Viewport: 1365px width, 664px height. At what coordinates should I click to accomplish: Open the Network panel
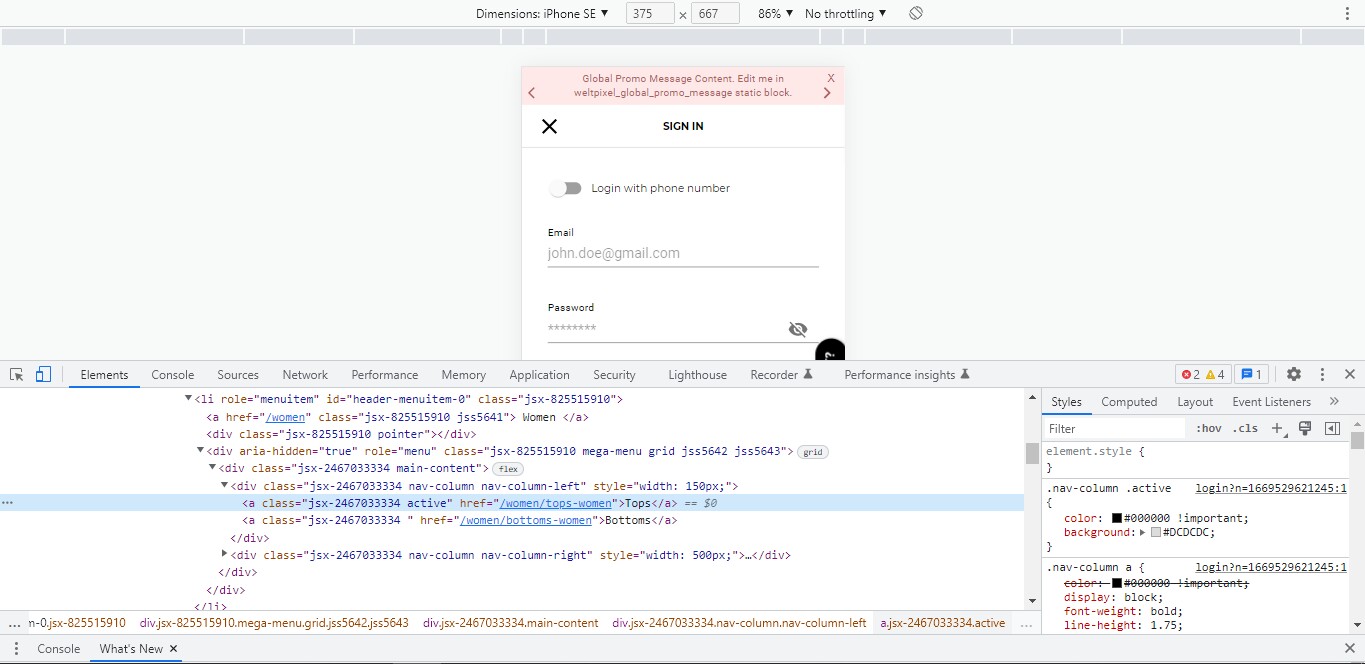(304, 374)
